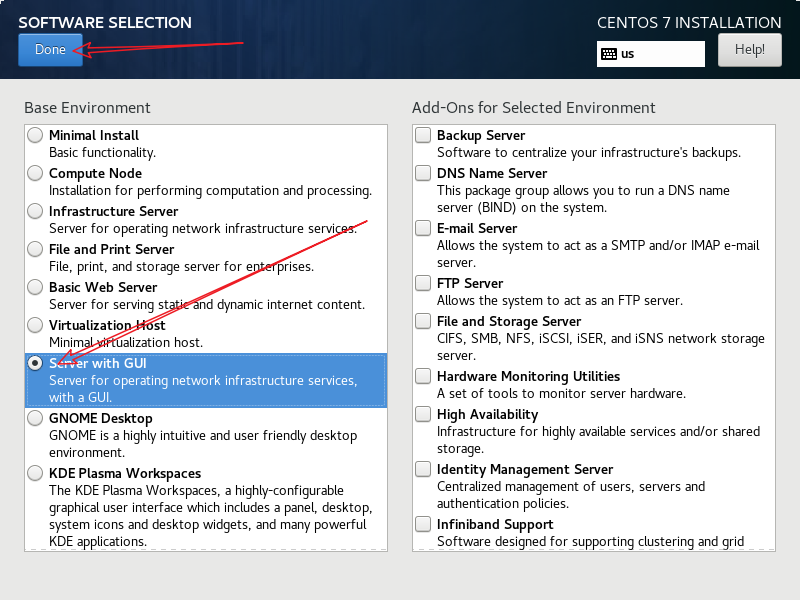Click 'Backup Server' label text
This screenshot has width=800, height=600.
coord(481,135)
